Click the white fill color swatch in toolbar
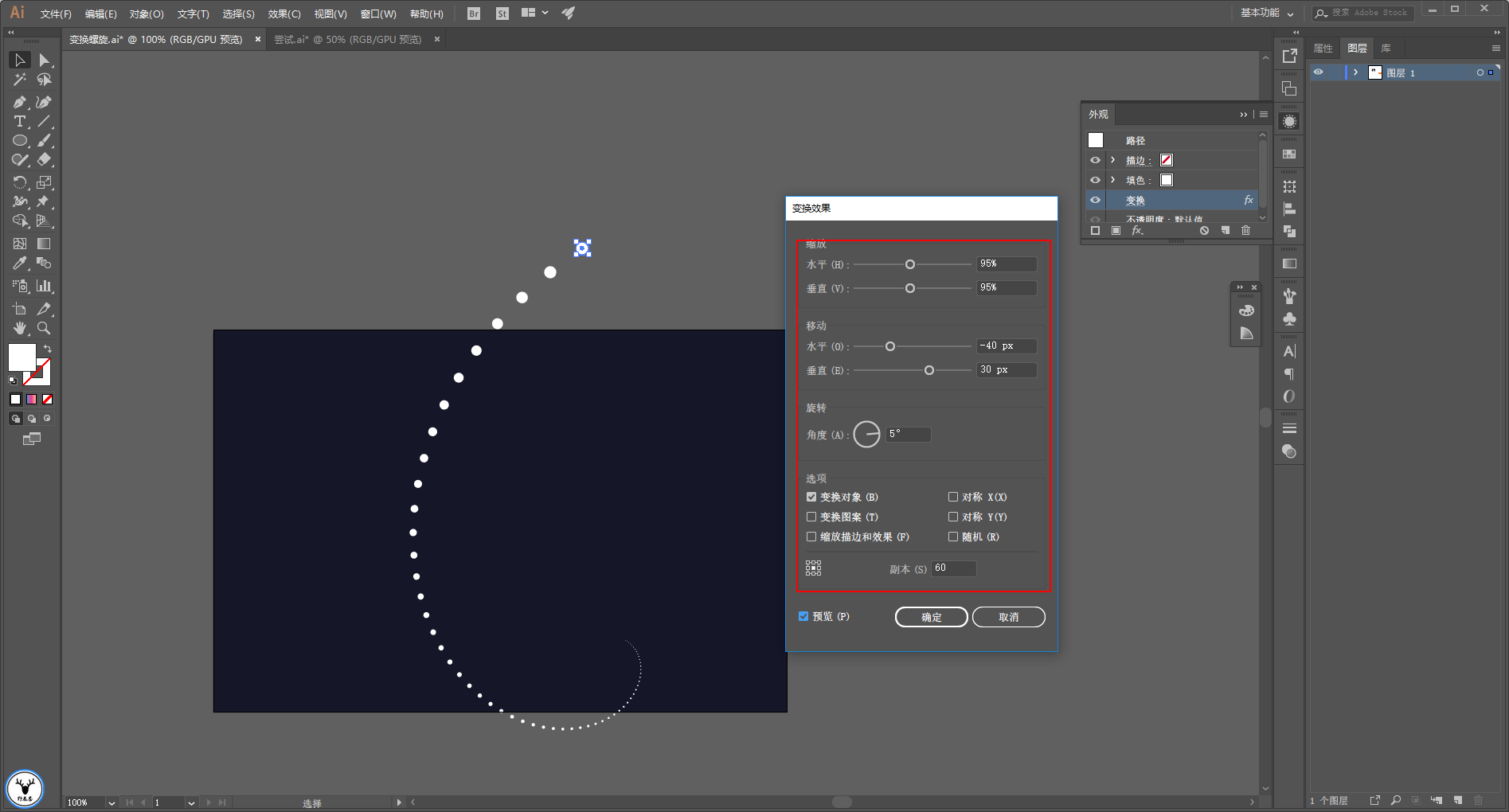1509x812 pixels. [x=22, y=357]
